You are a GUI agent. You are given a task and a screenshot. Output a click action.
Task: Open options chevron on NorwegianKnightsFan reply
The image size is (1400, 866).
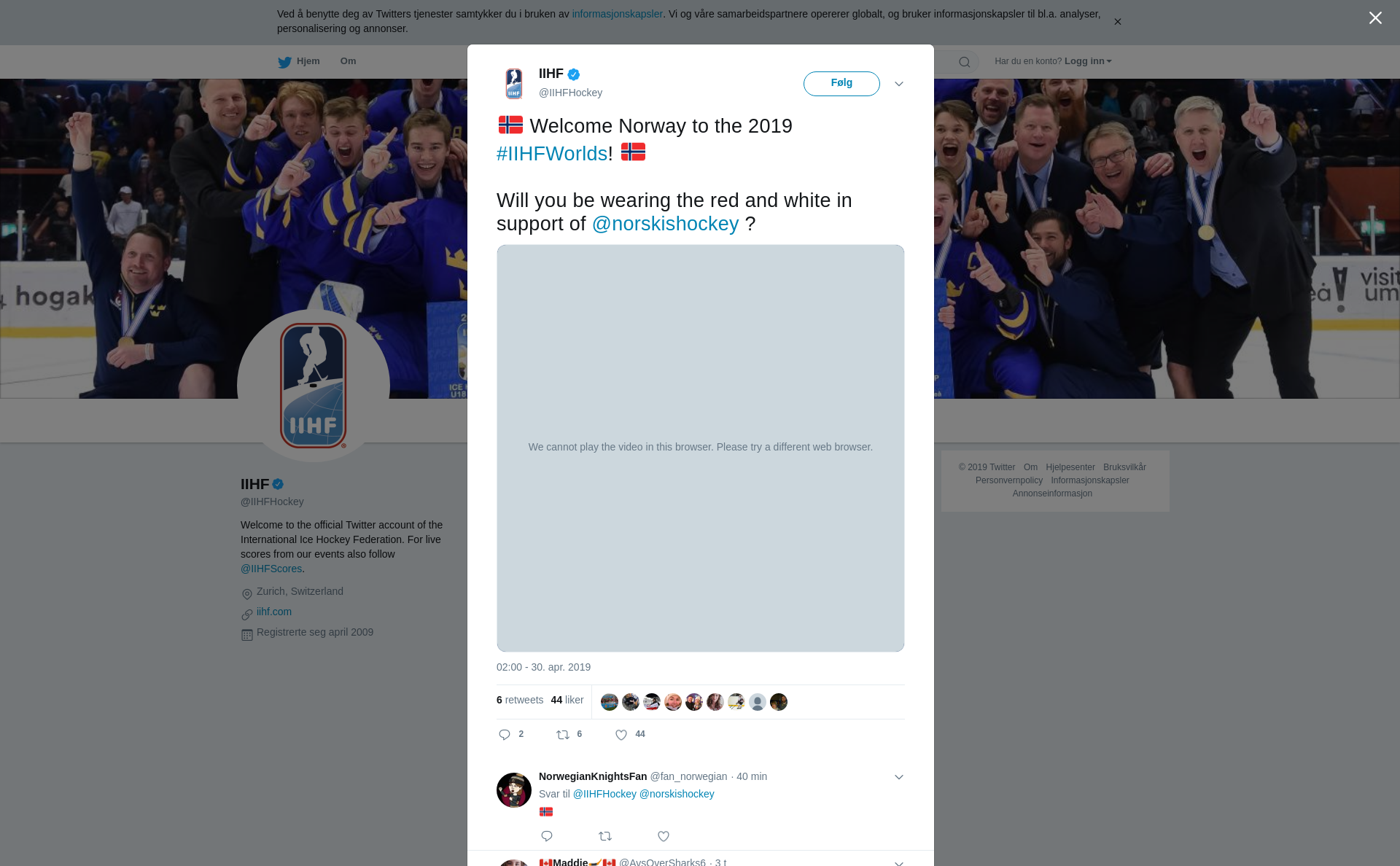(899, 777)
